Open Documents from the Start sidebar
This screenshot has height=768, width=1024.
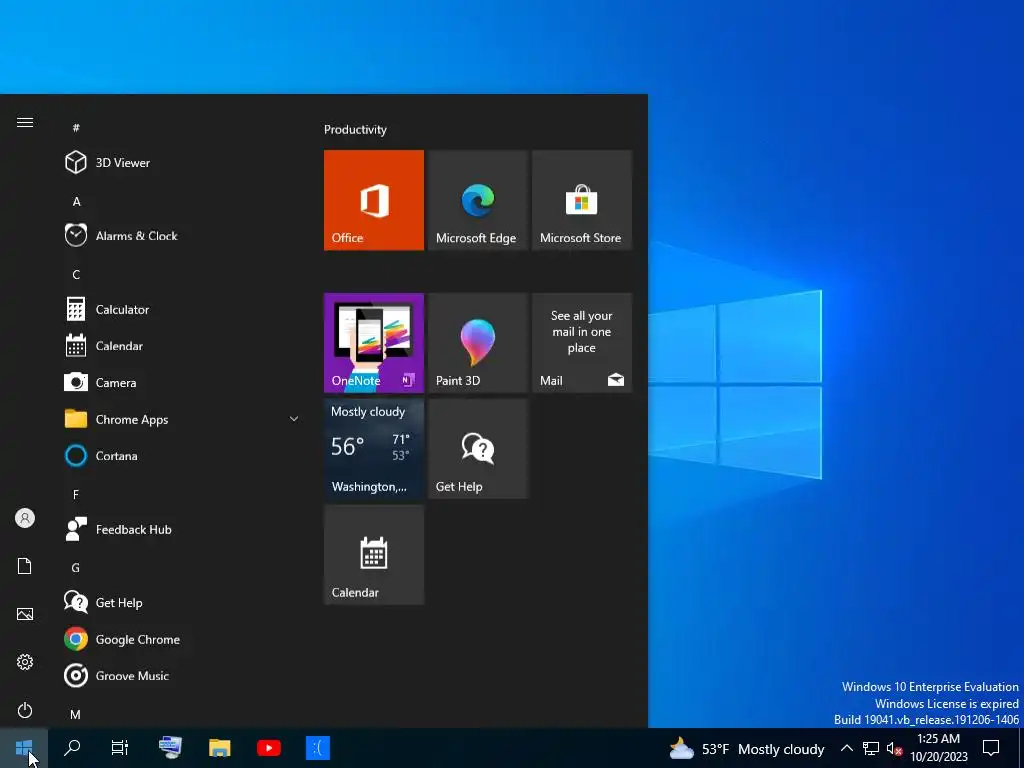tap(25, 566)
